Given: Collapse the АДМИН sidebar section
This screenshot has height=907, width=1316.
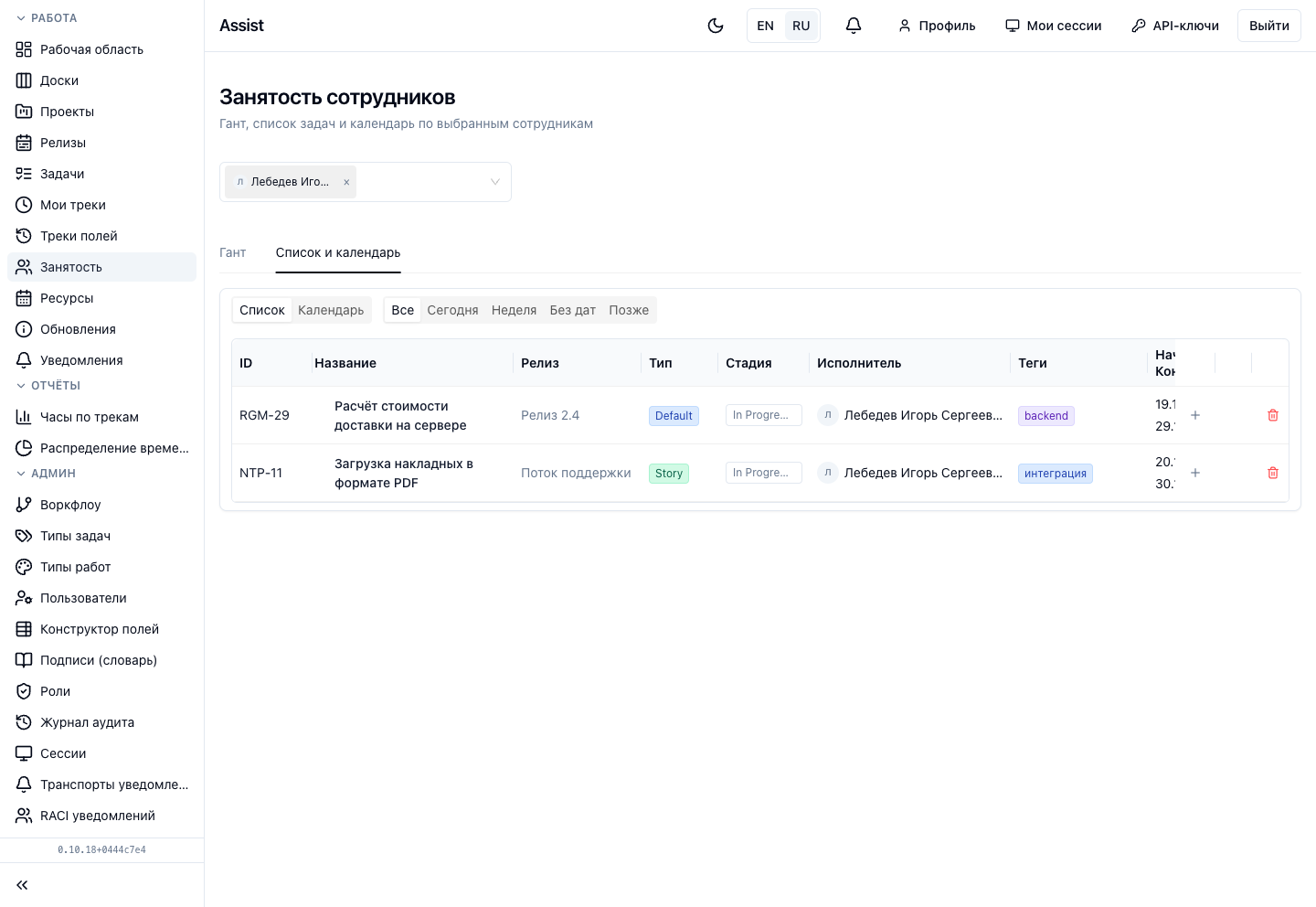Looking at the screenshot, I should pos(46,474).
